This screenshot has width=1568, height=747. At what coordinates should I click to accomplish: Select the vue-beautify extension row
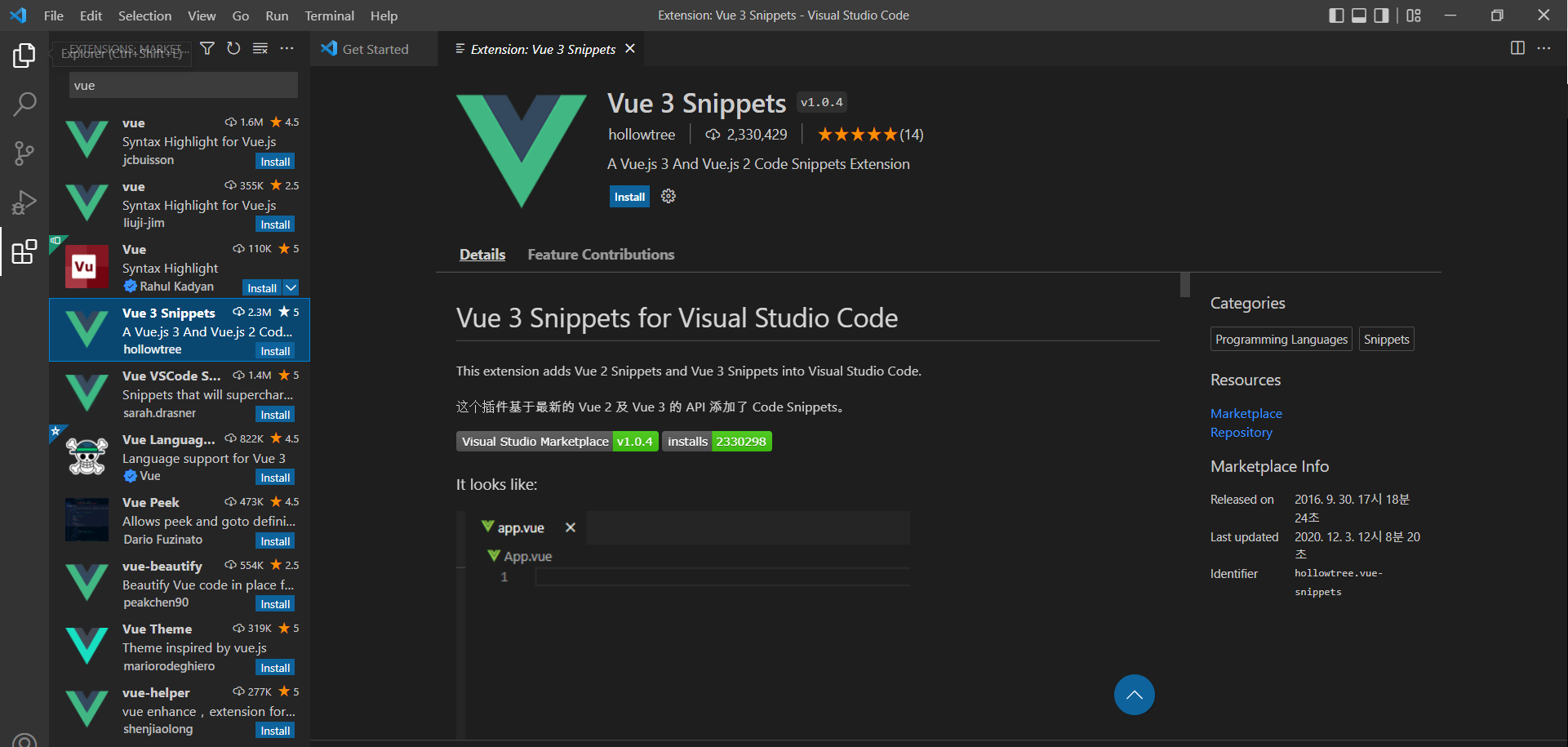180,584
